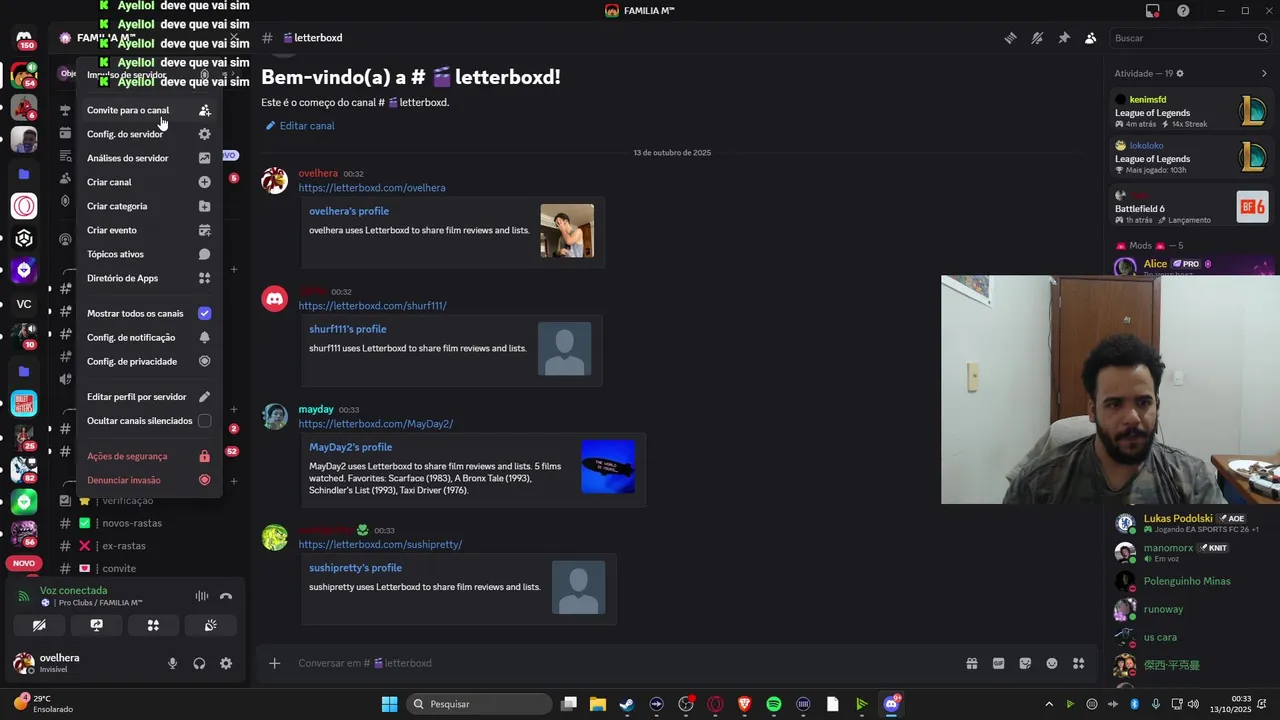Disconnect from voice with hang-up icon
1280x720 pixels.
click(226, 596)
